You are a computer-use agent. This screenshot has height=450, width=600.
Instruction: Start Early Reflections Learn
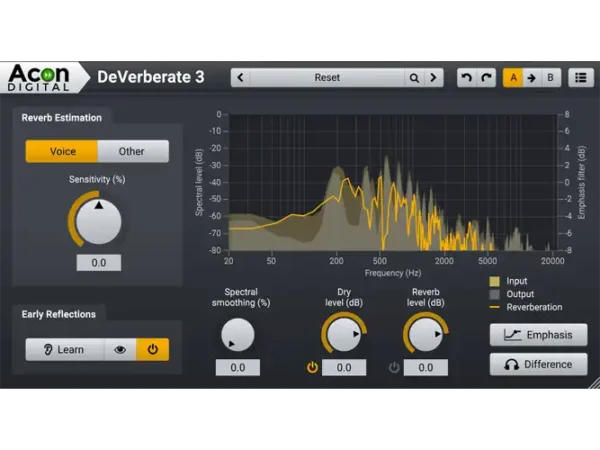point(65,349)
